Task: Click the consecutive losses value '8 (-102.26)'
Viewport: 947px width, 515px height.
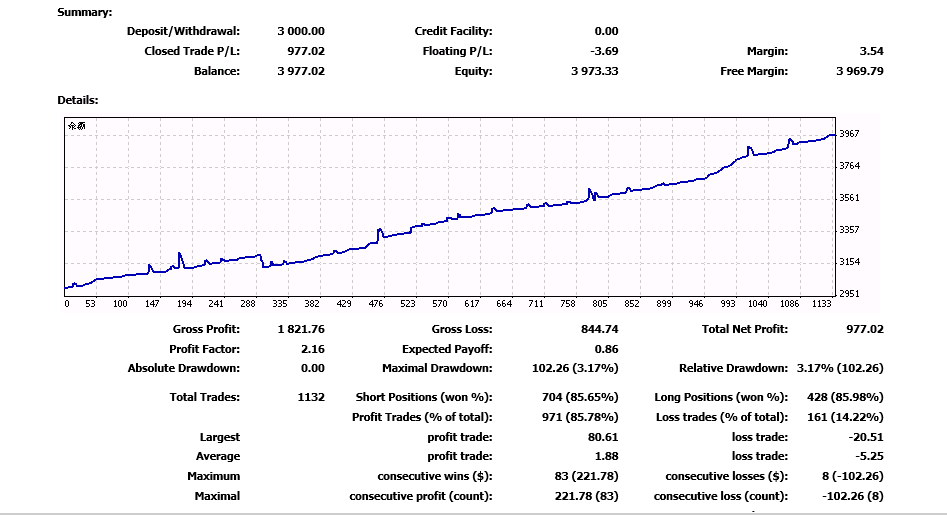Action: [852, 476]
